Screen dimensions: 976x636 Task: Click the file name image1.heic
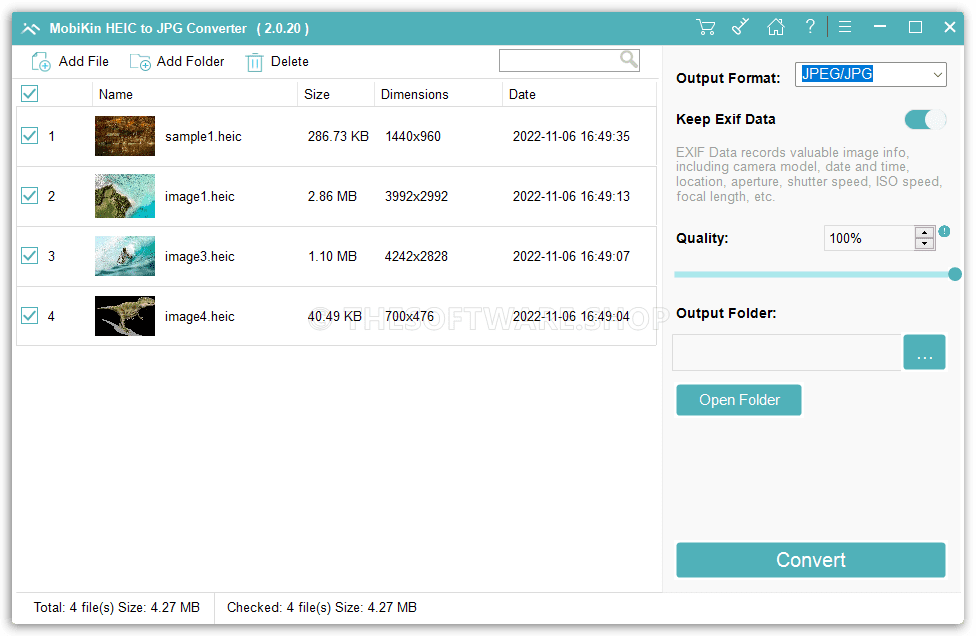coord(199,197)
